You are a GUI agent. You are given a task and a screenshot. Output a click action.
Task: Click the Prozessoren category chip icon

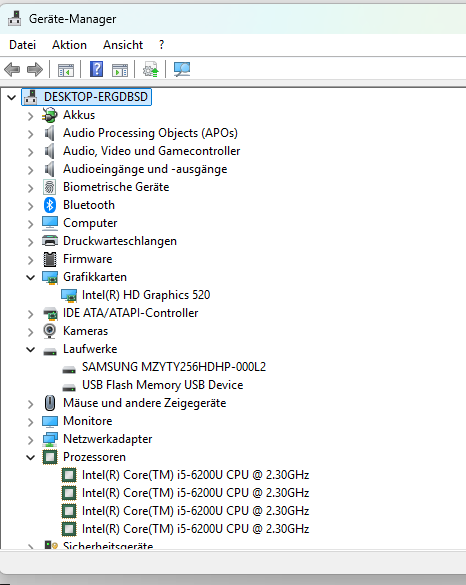pyautogui.click(x=50, y=457)
